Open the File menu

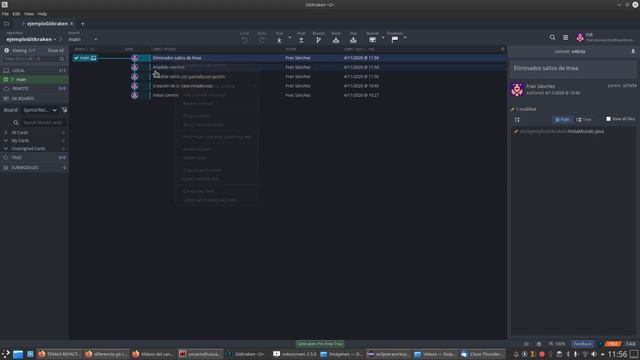pos(5,13)
